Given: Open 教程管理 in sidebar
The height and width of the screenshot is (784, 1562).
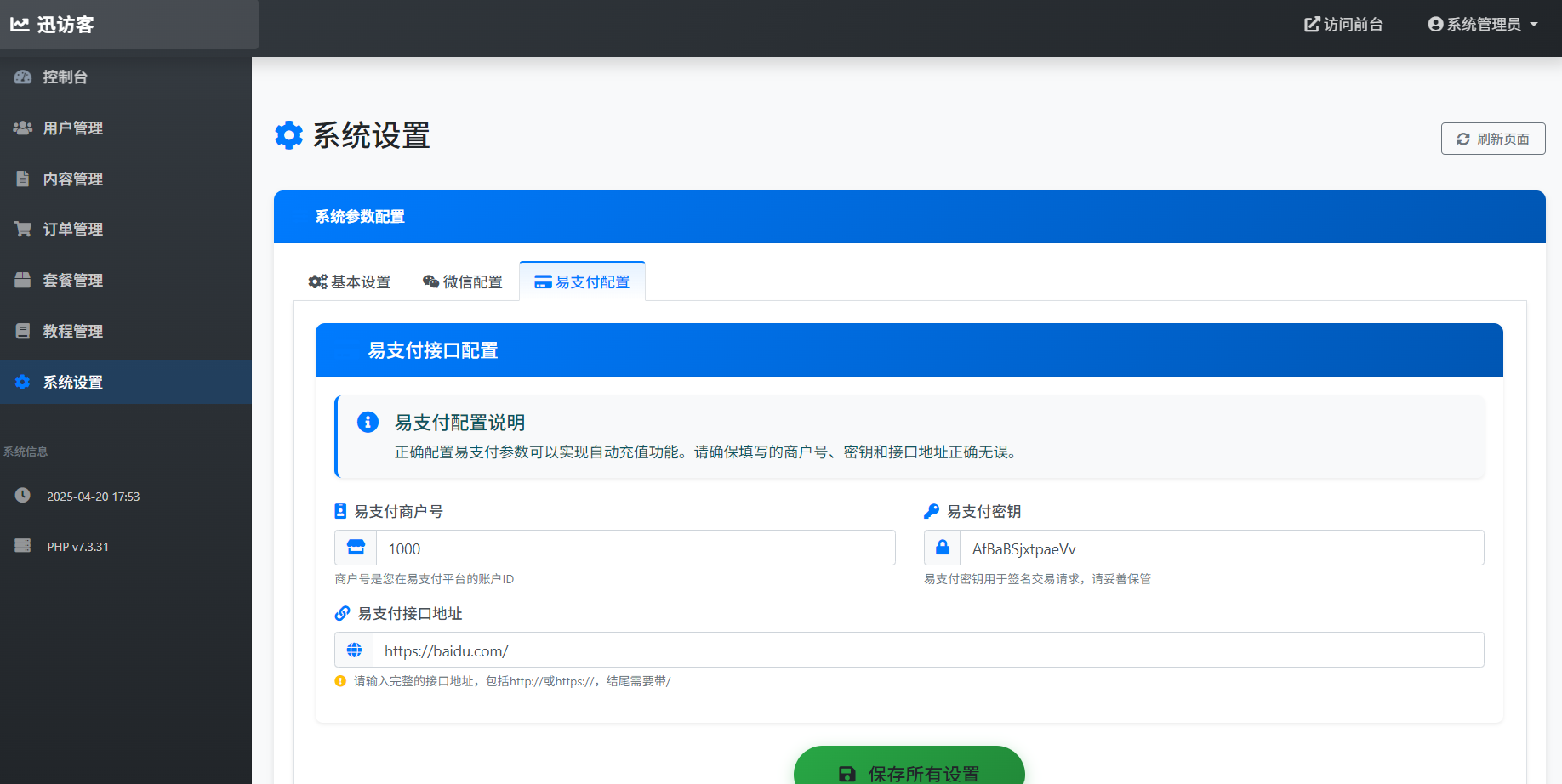Looking at the screenshot, I should (x=126, y=332).
